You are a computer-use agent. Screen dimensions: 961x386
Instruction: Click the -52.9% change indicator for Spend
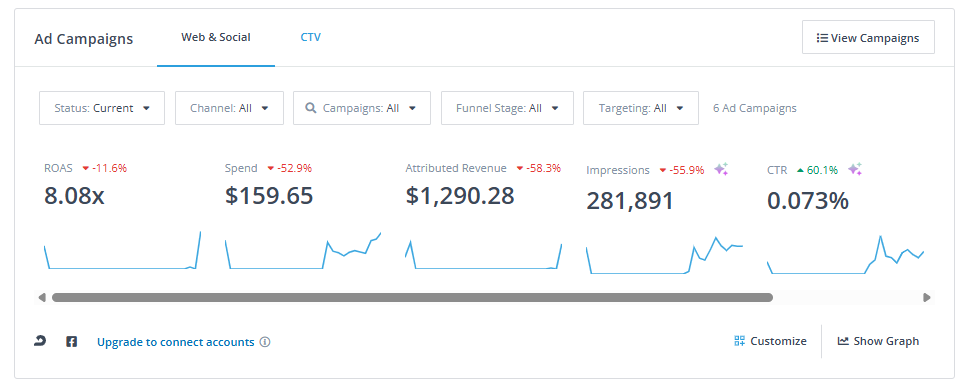(289, 168)
